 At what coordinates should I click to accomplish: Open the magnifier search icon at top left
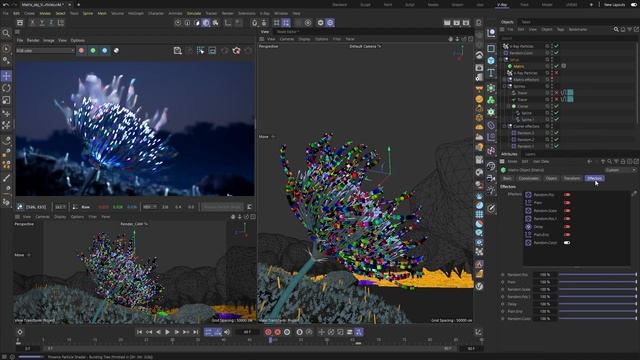(x=6, y=33)
